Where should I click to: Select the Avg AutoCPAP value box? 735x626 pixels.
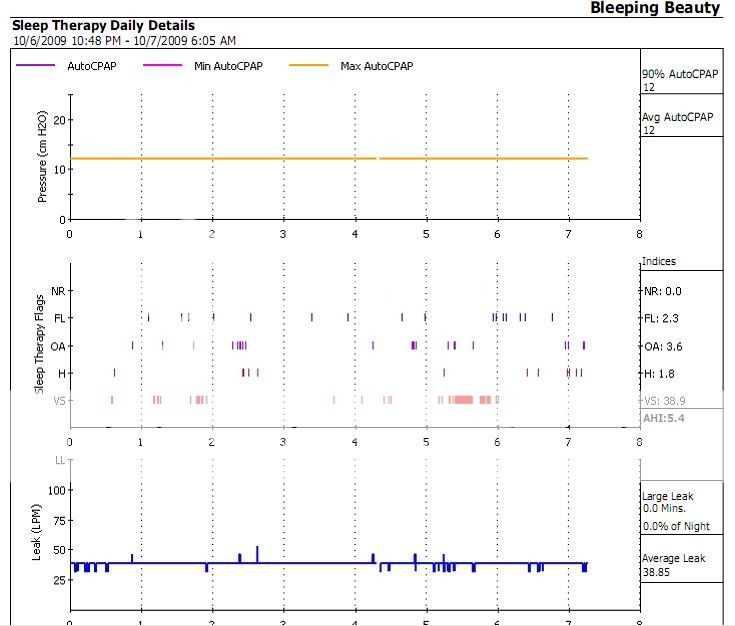(x=679, y=123)
